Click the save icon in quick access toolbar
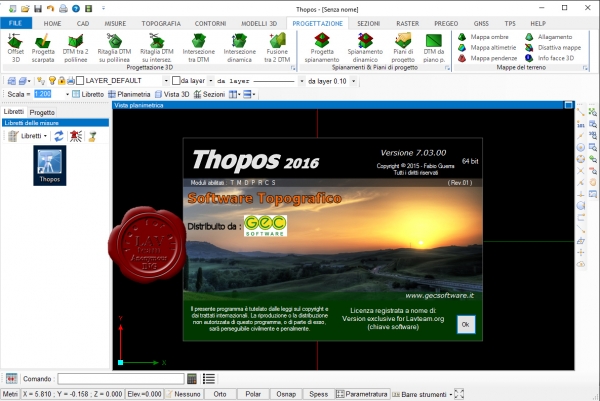Screen dimensions: 600x401 (38, 8)
